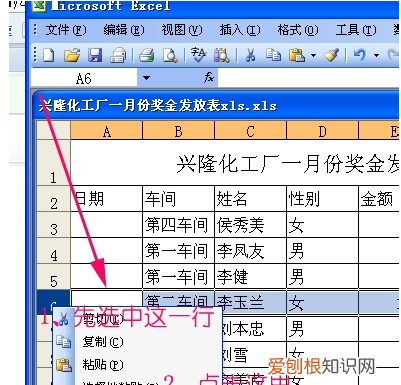This screenshot has height=385, width=401.
Task: Select row 2 header
Action: 54,199
